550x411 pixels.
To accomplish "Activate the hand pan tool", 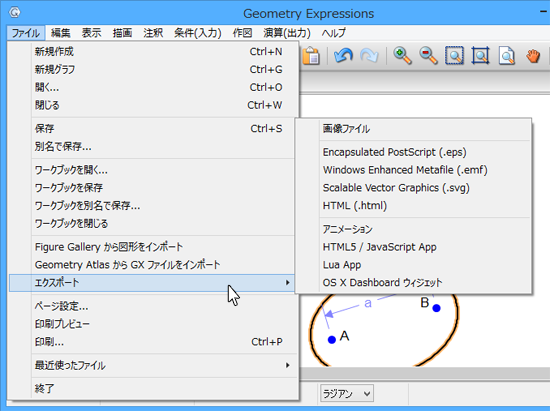I will 533,56.
